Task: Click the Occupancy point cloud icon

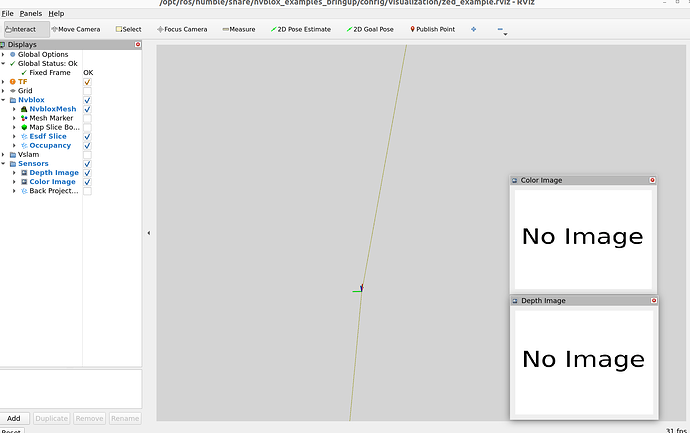Action: 24,146
